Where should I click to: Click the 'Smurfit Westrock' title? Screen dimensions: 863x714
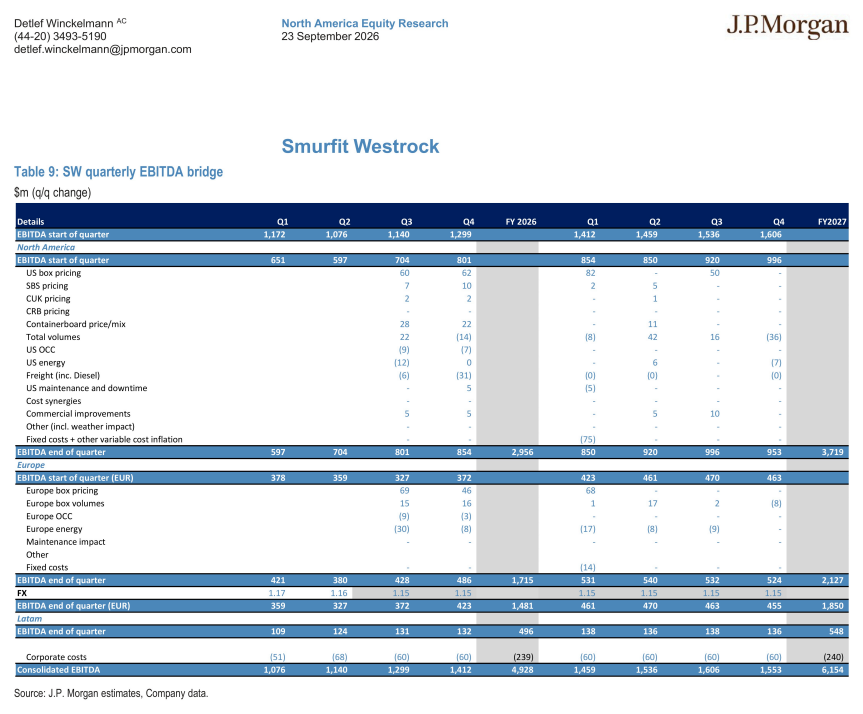pyautogui.click(x=361, y=146)
